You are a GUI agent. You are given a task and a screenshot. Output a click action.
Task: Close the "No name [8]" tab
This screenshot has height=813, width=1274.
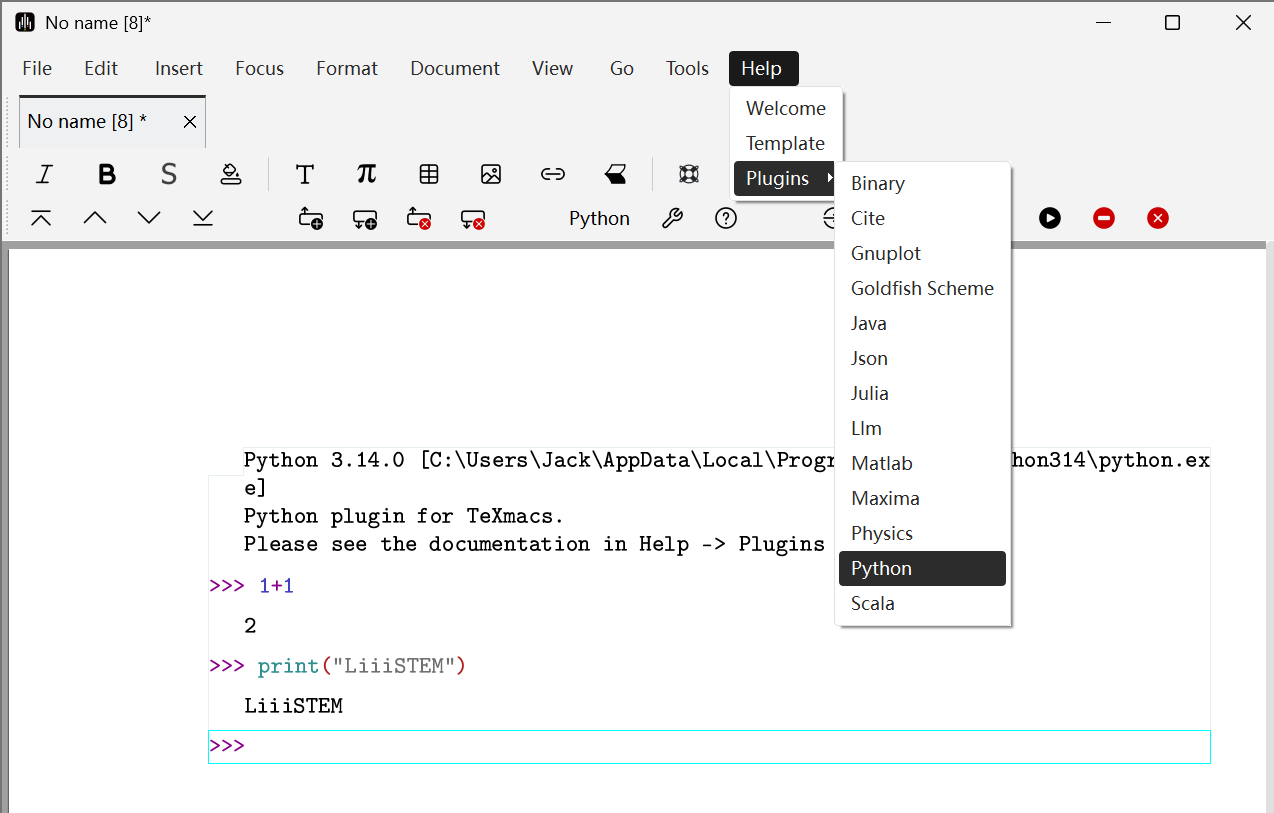(x=189, y=122)
